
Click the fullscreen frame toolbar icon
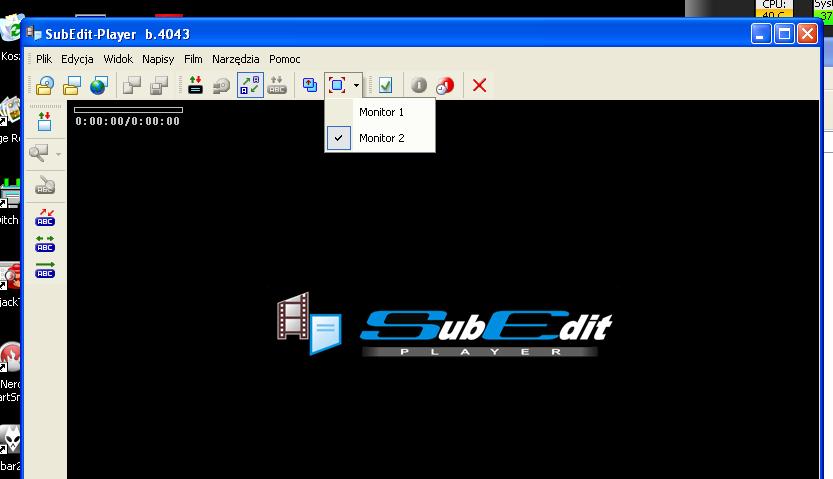coord(337,85)
